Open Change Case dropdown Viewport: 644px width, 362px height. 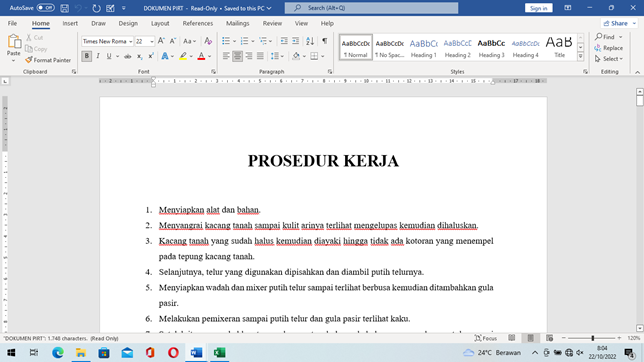[189, 41]
